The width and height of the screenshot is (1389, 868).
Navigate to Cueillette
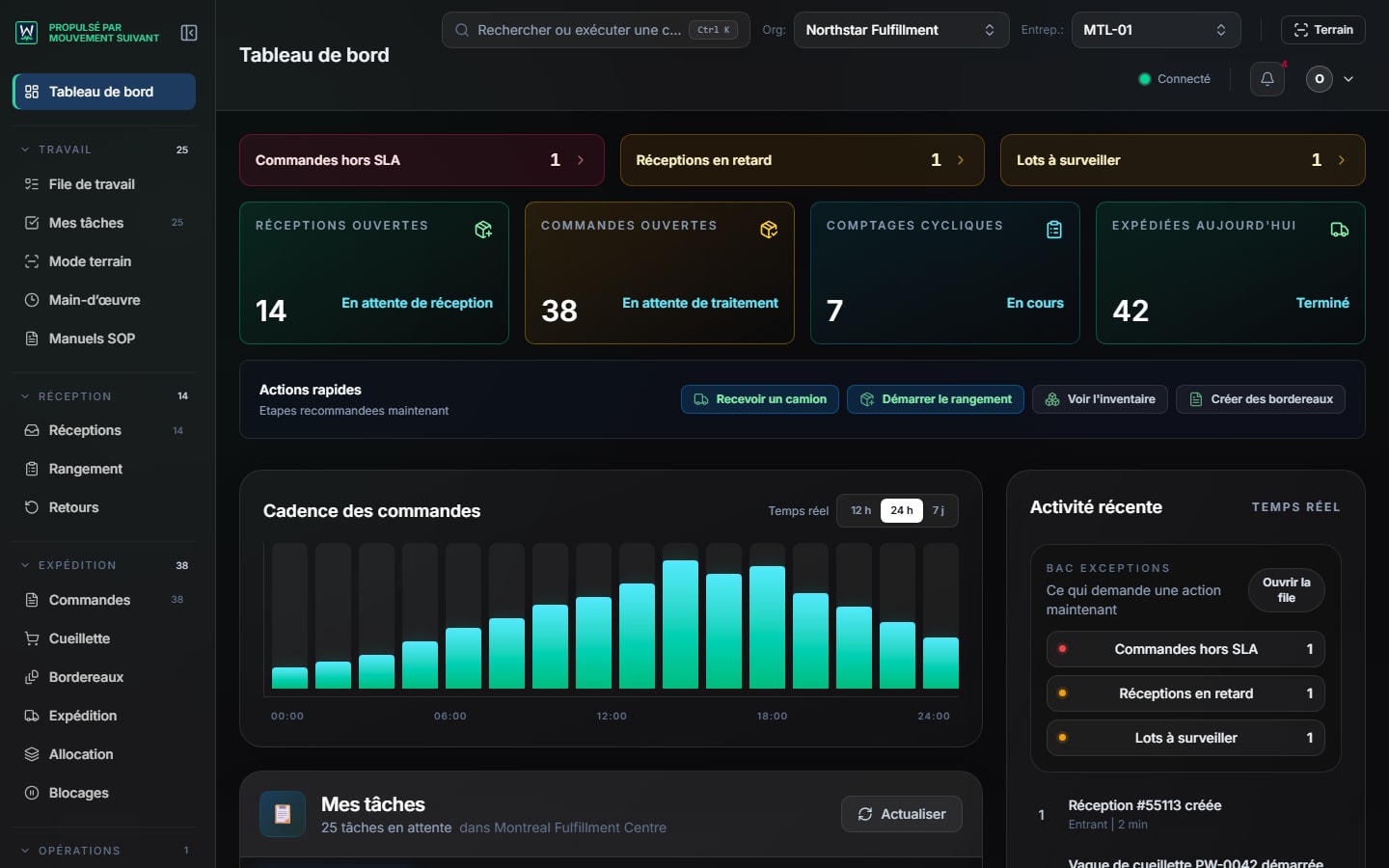coord(104,638)
